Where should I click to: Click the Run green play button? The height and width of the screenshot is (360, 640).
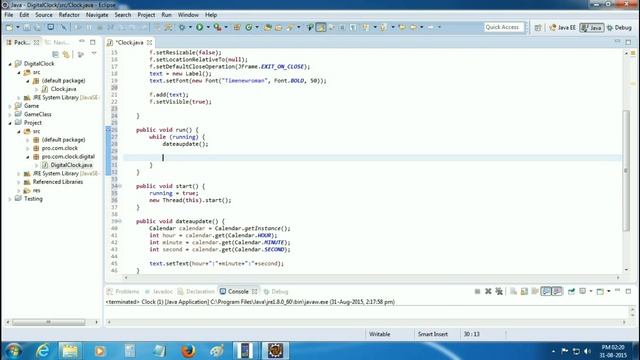point(200,27)
